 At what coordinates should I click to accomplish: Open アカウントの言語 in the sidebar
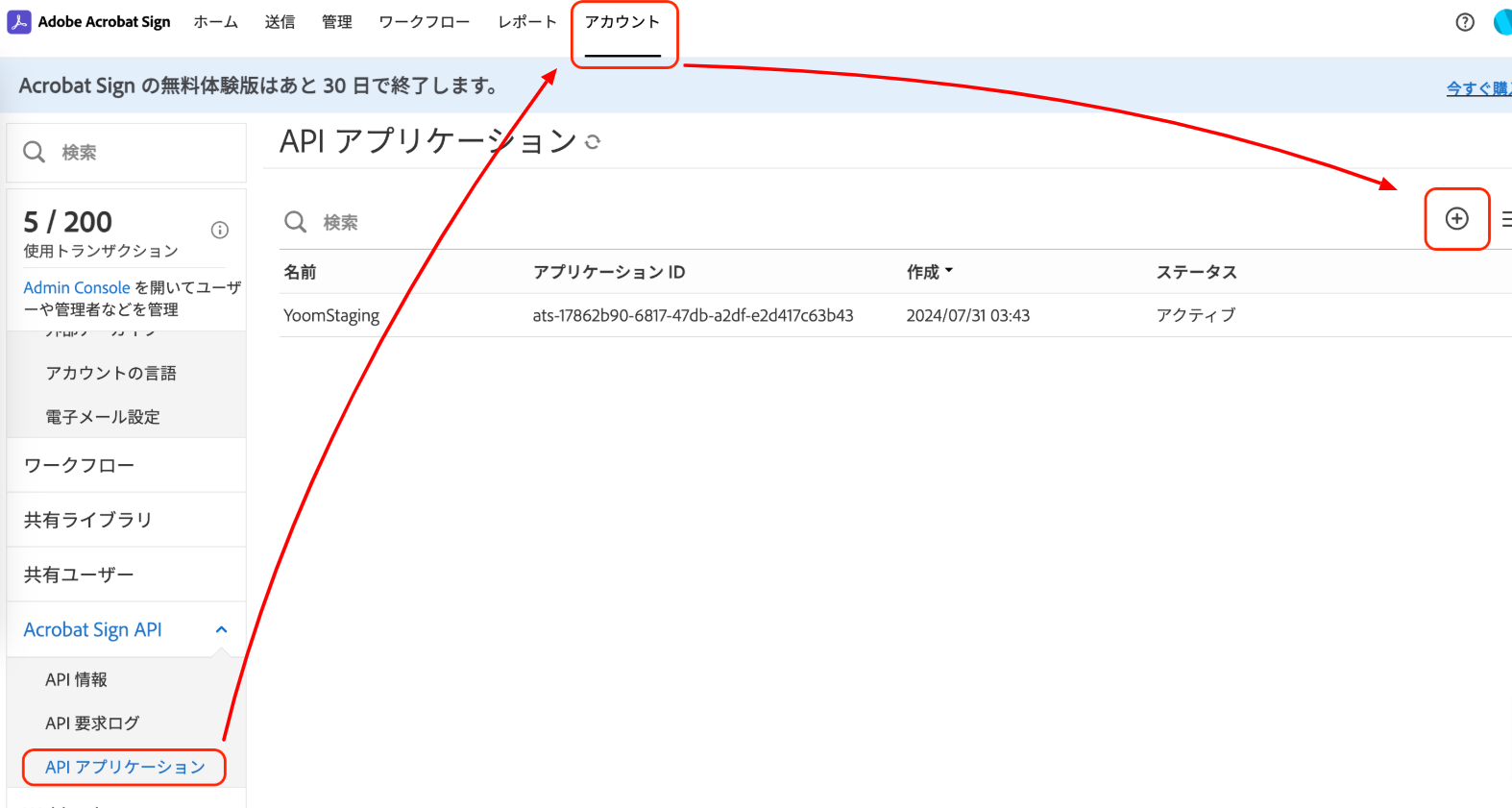(111, 373)
